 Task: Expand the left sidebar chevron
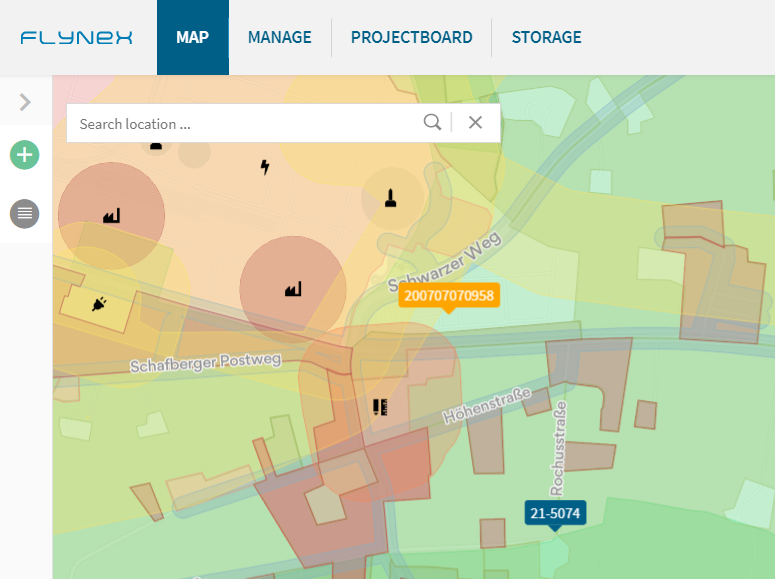[x=25, y=102]
